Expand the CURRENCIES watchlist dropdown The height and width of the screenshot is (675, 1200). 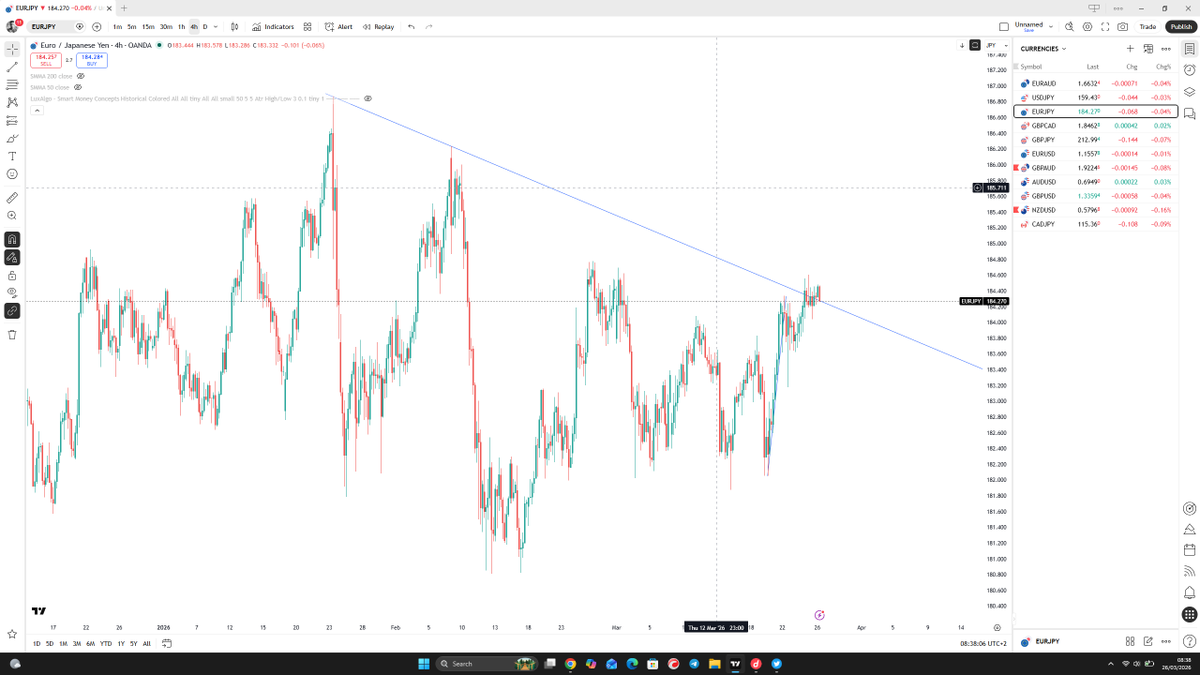1043,48
